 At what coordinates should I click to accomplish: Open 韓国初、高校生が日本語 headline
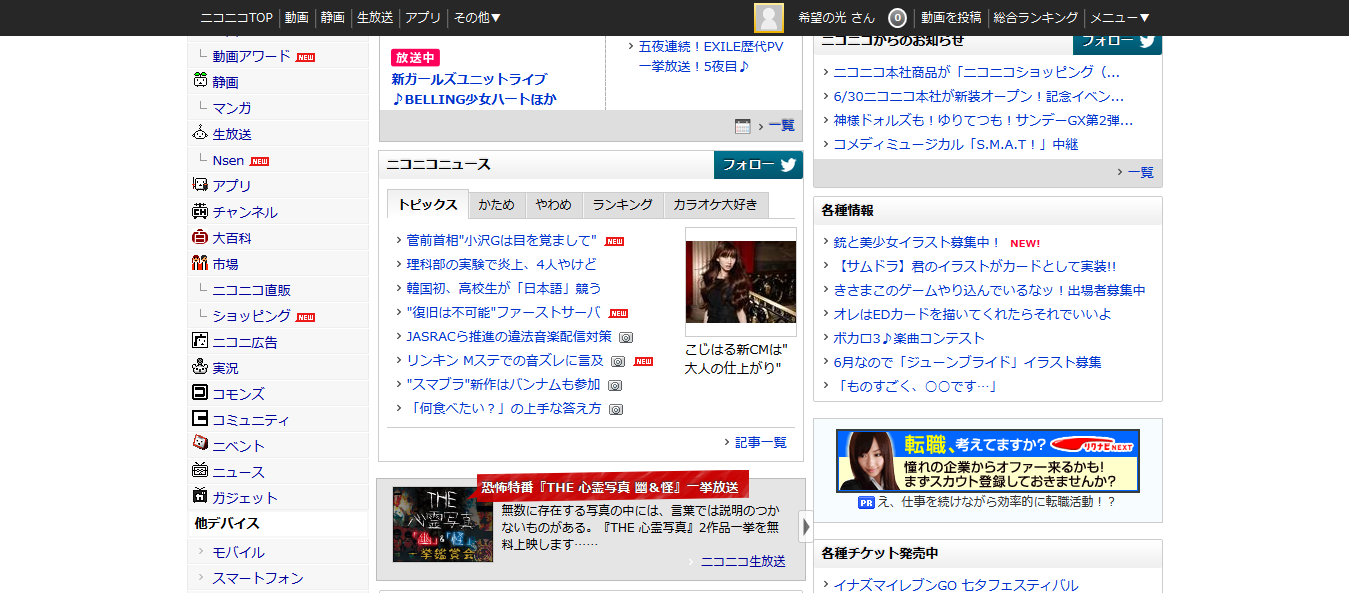click(x=504, y=288)
